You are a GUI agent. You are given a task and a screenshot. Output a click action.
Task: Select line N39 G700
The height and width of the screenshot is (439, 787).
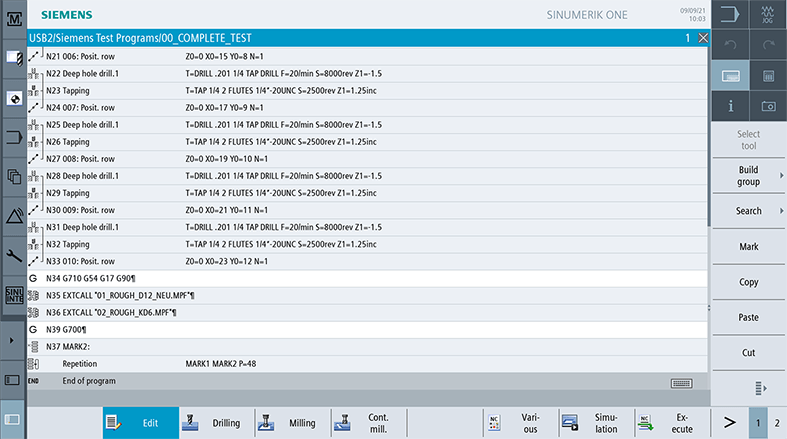click(x=367, y=330)
